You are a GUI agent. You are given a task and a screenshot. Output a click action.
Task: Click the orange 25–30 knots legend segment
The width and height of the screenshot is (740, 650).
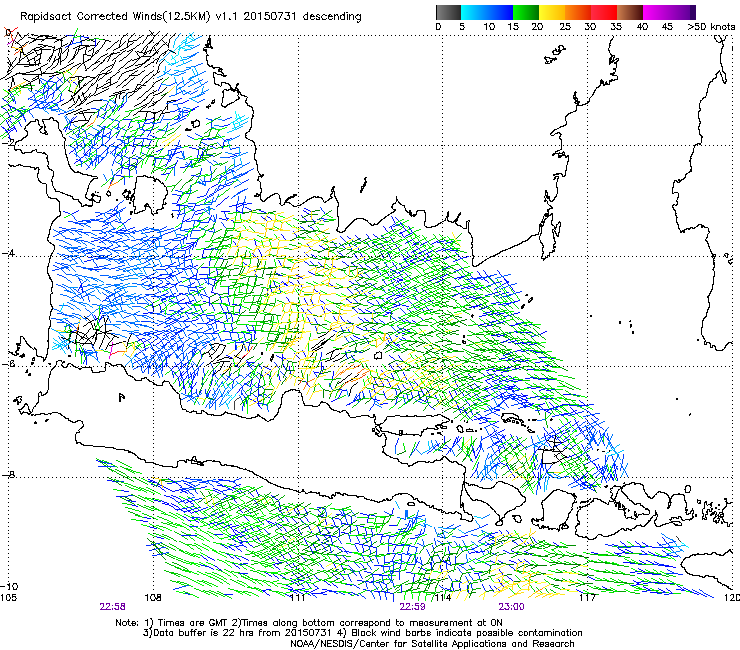tap(578, 12)
